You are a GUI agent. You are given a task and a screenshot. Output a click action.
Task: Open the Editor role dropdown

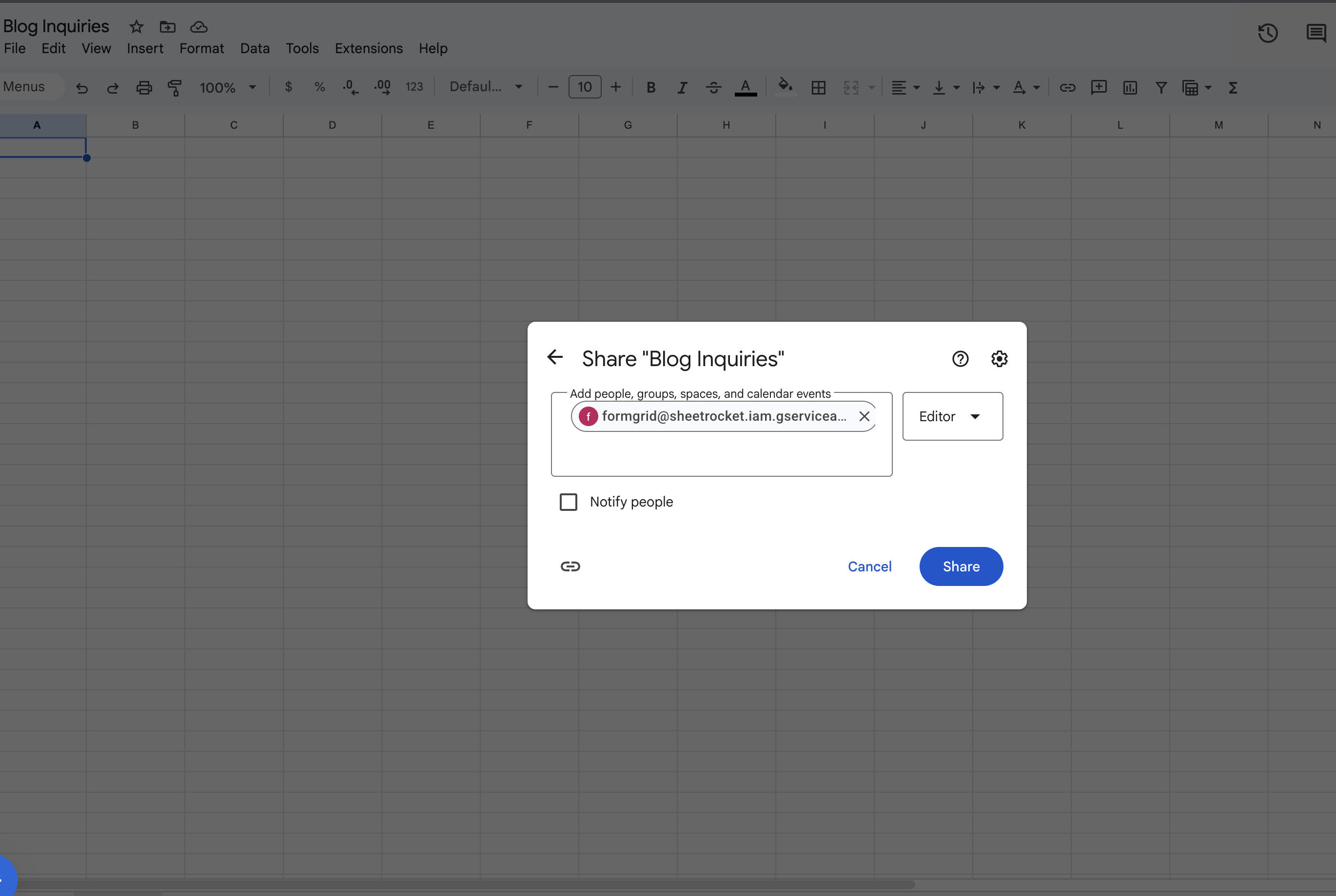pos(953,416)
